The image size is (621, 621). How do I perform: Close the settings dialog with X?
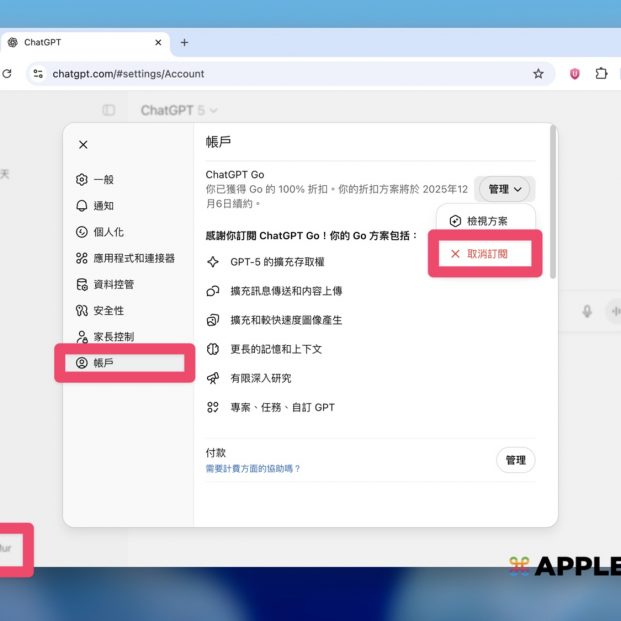tap(83, 145)
